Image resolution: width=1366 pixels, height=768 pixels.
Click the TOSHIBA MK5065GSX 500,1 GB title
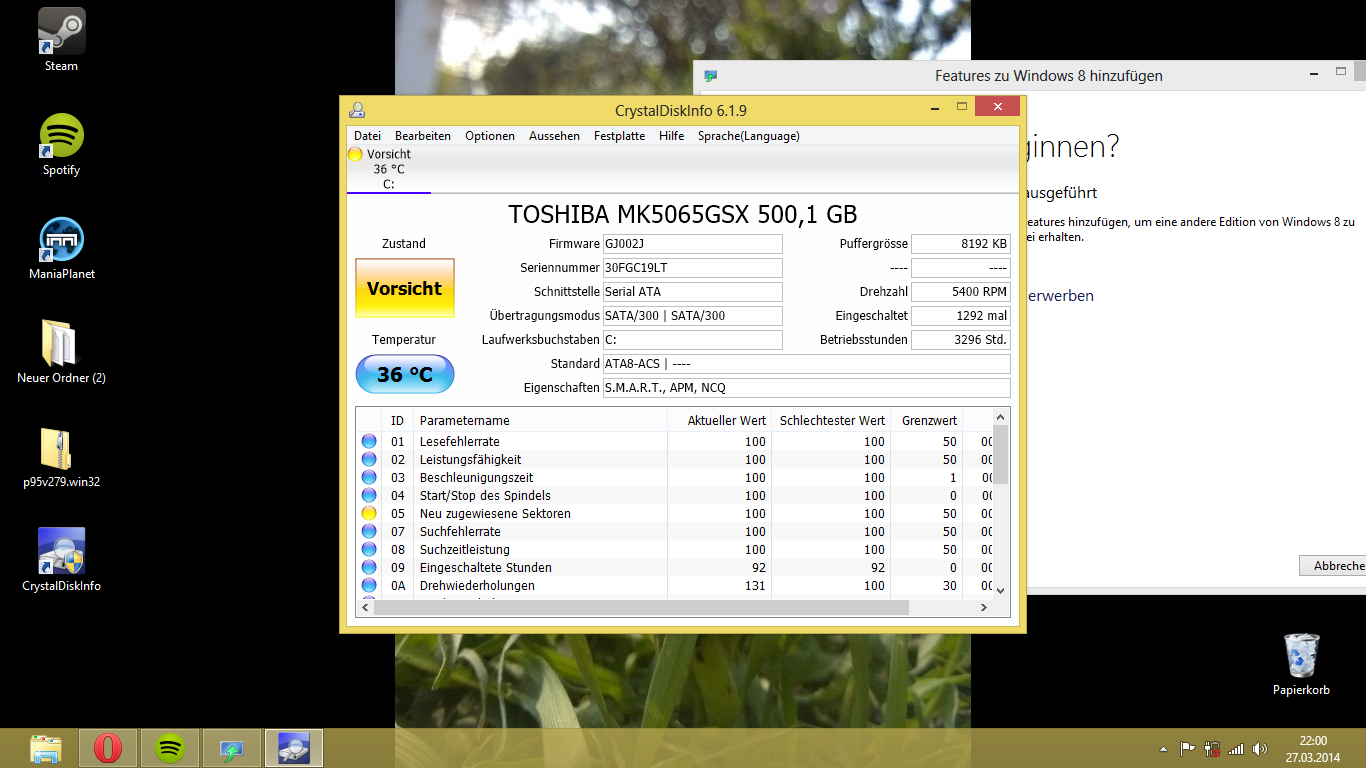(x=683, y=214)
